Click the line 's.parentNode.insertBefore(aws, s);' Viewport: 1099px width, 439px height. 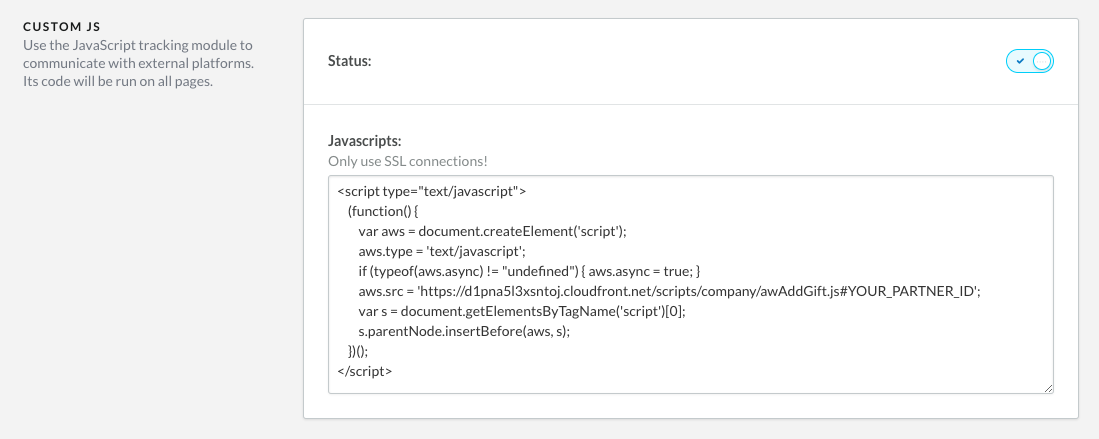coord(464,331)
